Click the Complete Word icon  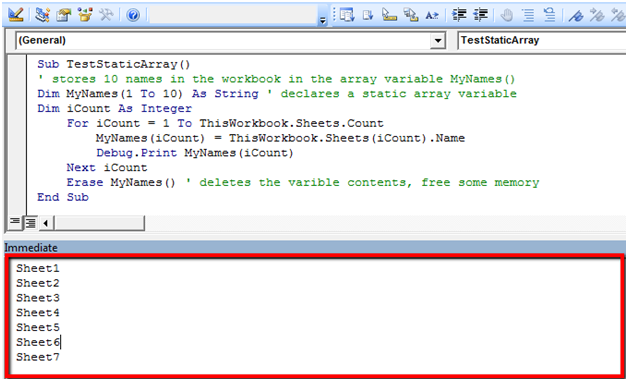coord(432,16)
